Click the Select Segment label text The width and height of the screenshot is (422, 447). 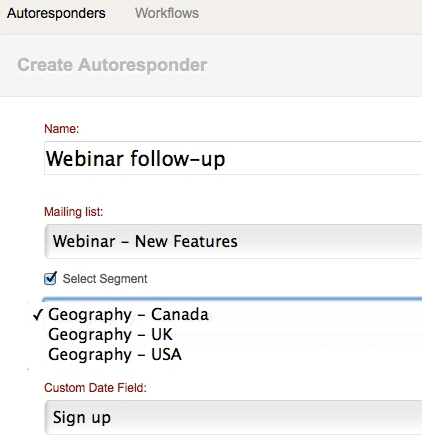(x=105, y=279)
